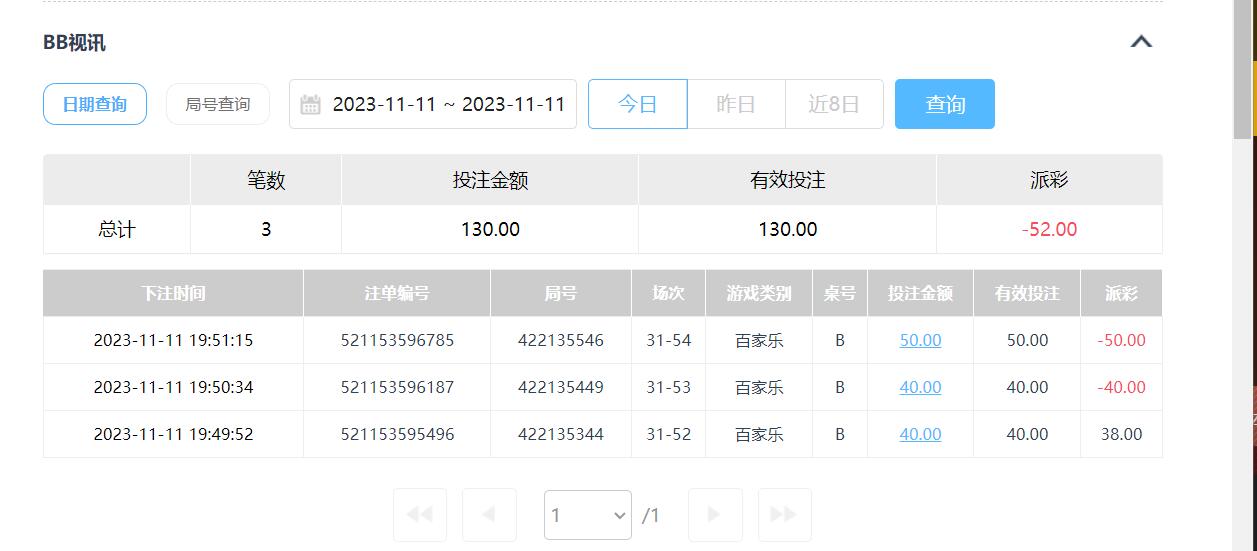Click the calendar icon in date field
The height and width of the screenshot is (551, 1257).
coord(311,104)
